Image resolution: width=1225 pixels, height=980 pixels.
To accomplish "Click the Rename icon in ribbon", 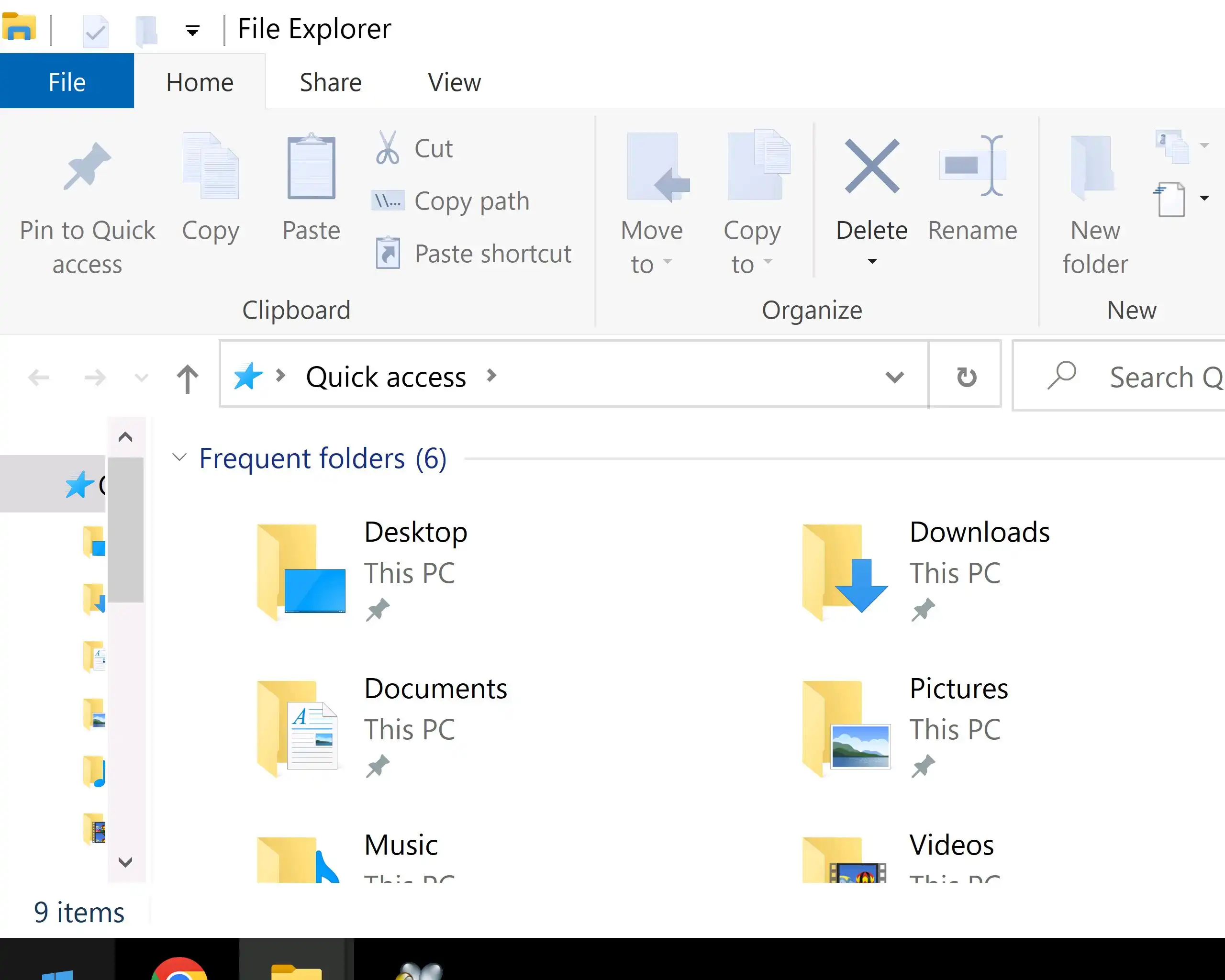I will (972, 166).
